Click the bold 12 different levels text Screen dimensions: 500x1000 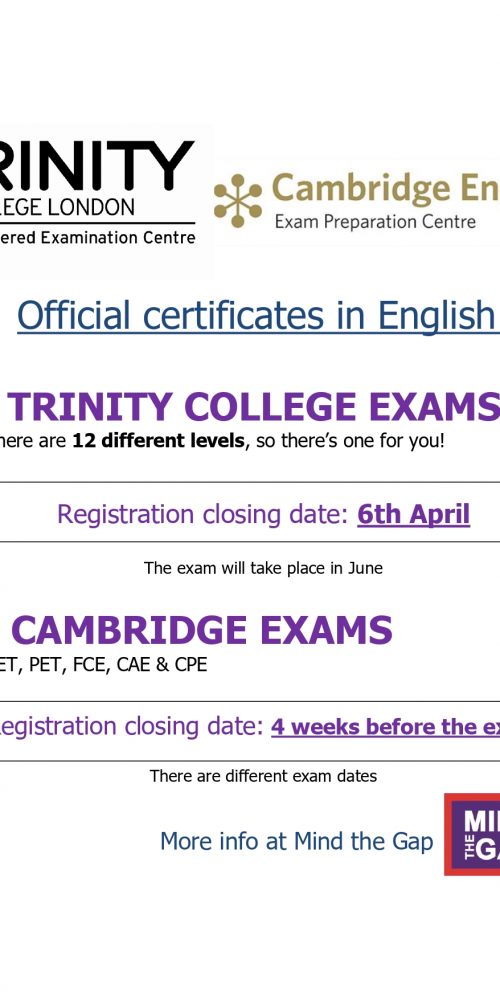[x=158, y=441]
